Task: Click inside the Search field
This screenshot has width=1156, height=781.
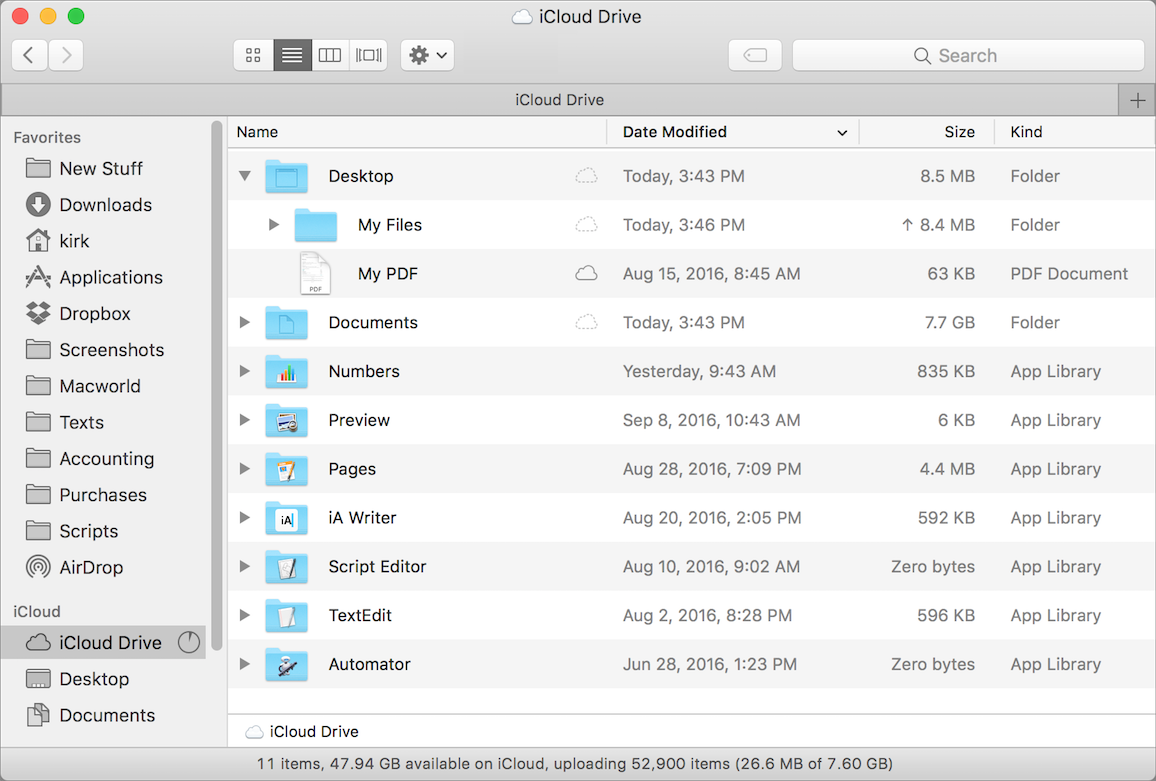Action: [967, 55]
